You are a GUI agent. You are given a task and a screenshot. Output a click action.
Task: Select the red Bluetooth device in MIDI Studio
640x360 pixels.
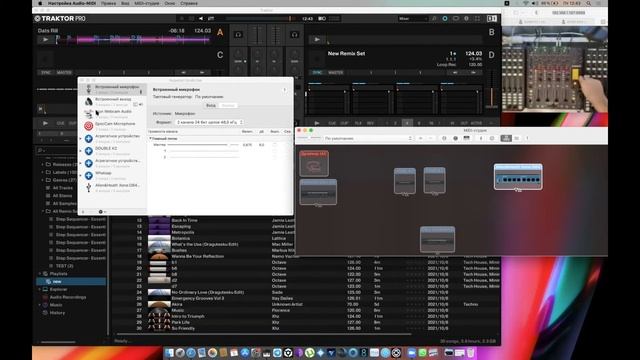point(314,163)
